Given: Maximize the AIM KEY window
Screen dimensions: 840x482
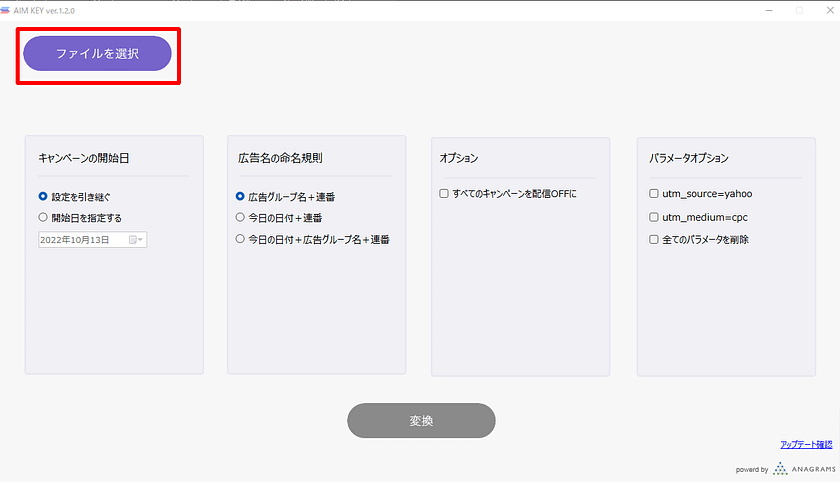Looking at the screenshot, I should click(x=799, y=9).
